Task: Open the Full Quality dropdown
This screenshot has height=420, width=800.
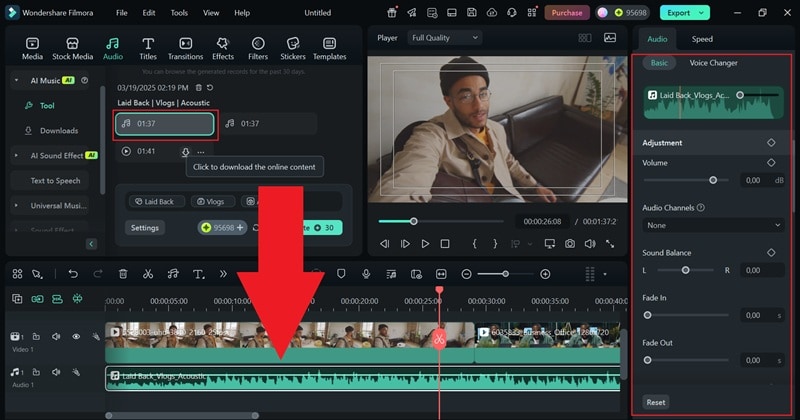Action: (444, 38)
